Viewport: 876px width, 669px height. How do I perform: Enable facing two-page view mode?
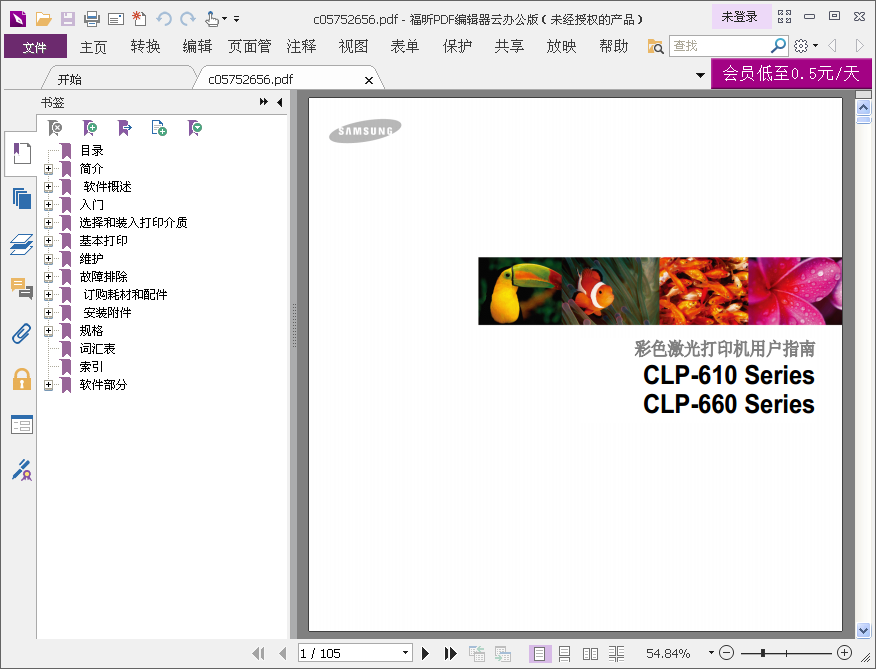590,653
